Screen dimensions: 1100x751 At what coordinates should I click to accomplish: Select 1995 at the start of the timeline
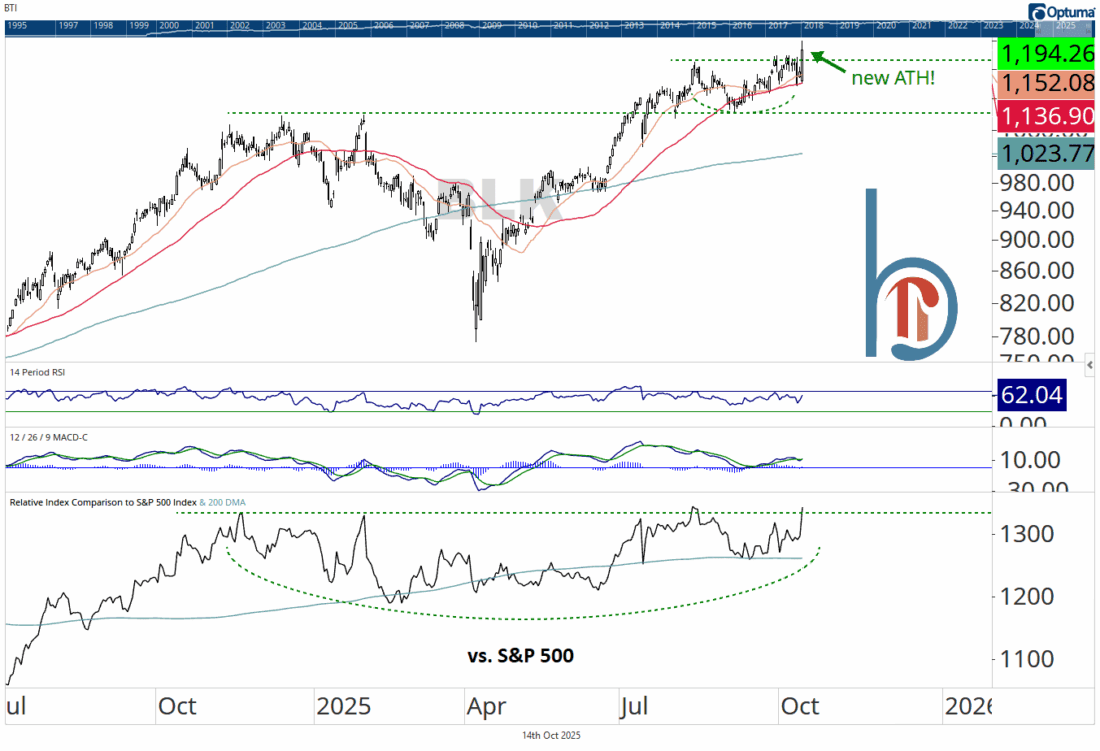(x=18, y=24)
